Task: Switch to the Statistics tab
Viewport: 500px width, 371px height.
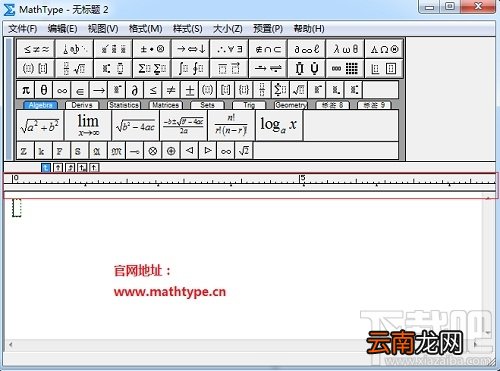Action: tap(124, 105)
